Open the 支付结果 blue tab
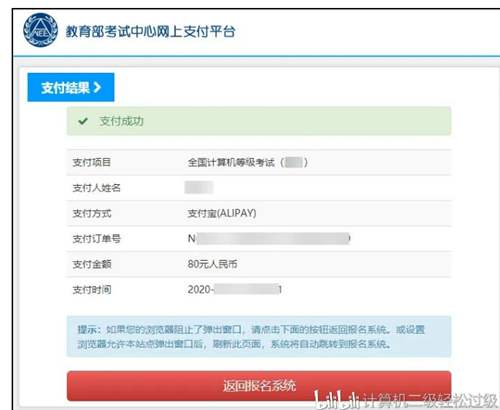500x410 pixels. [x=71, y=87]
